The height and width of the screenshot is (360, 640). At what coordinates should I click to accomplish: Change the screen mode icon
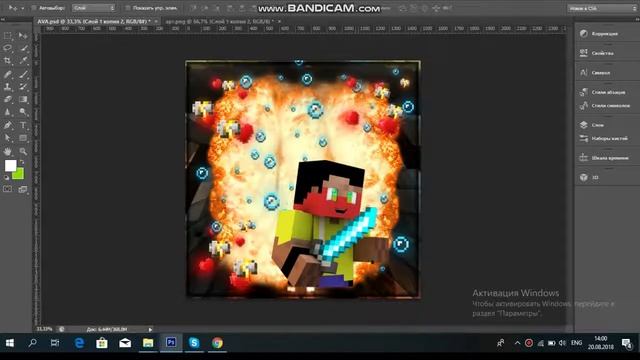coord(23,189)
